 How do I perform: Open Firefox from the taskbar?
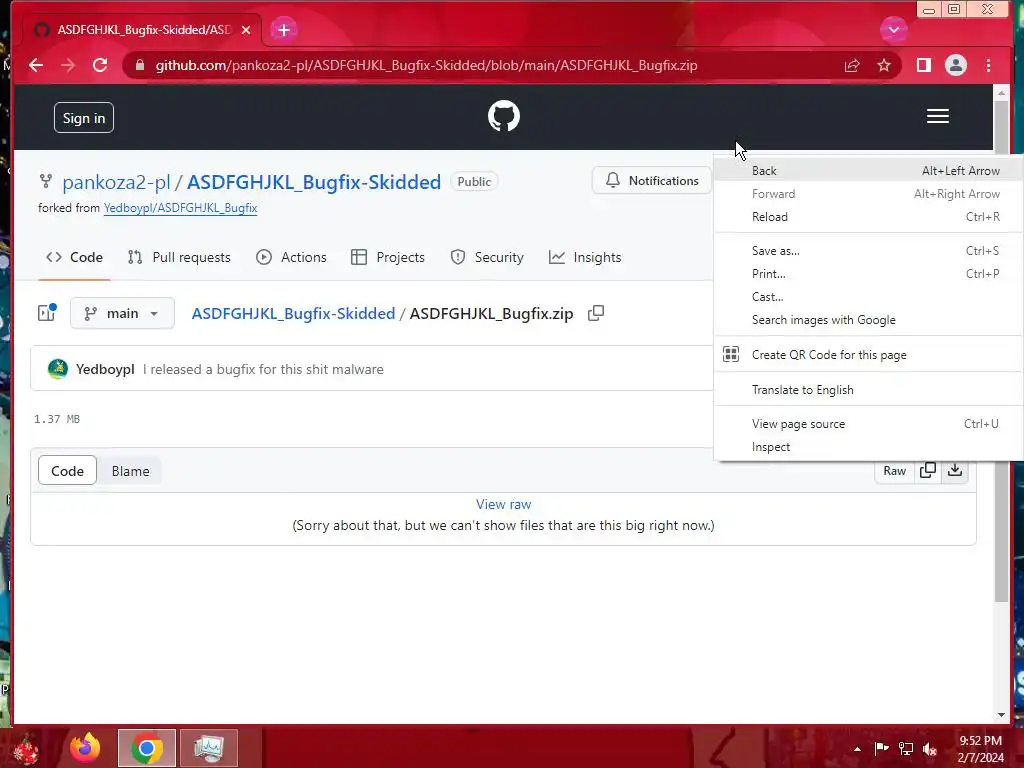tap(86, 748)
